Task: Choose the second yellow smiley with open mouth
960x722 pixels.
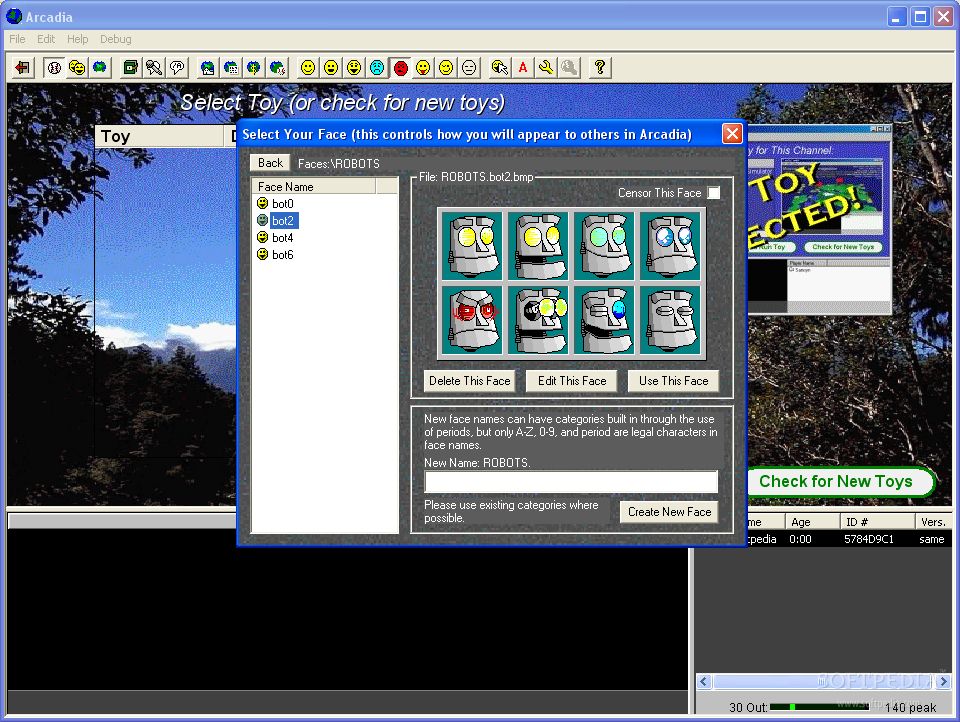Action: tap(331, 67)
